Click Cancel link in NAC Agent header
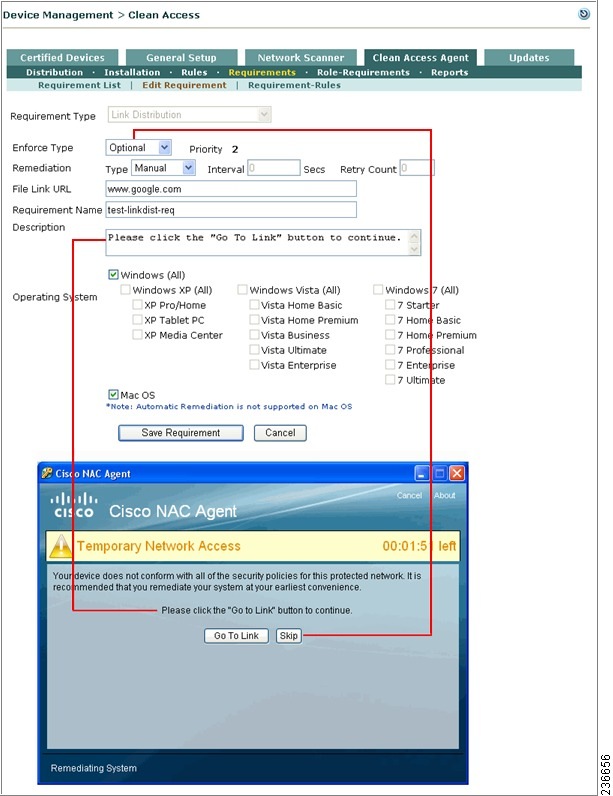The height and width of the screenshot is (796, 613). pos(409,495)
